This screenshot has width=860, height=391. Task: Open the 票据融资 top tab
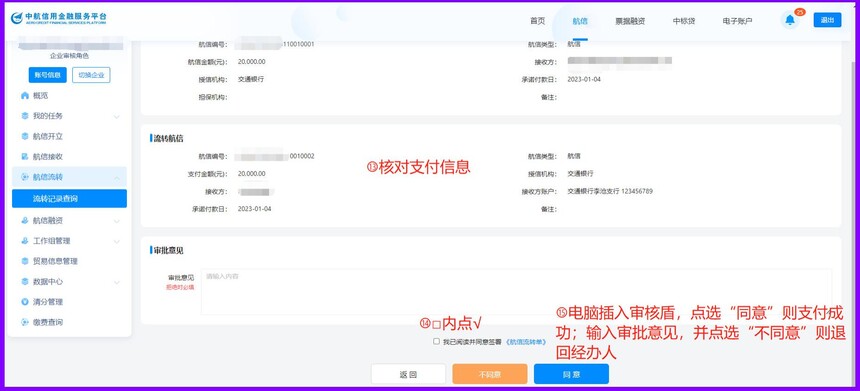(630, 21)
